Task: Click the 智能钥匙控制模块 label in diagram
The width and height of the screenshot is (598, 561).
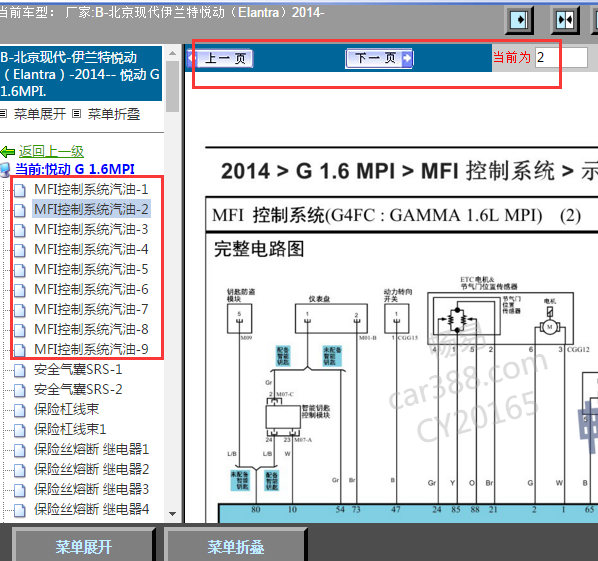Action: [x=316, y=412]
